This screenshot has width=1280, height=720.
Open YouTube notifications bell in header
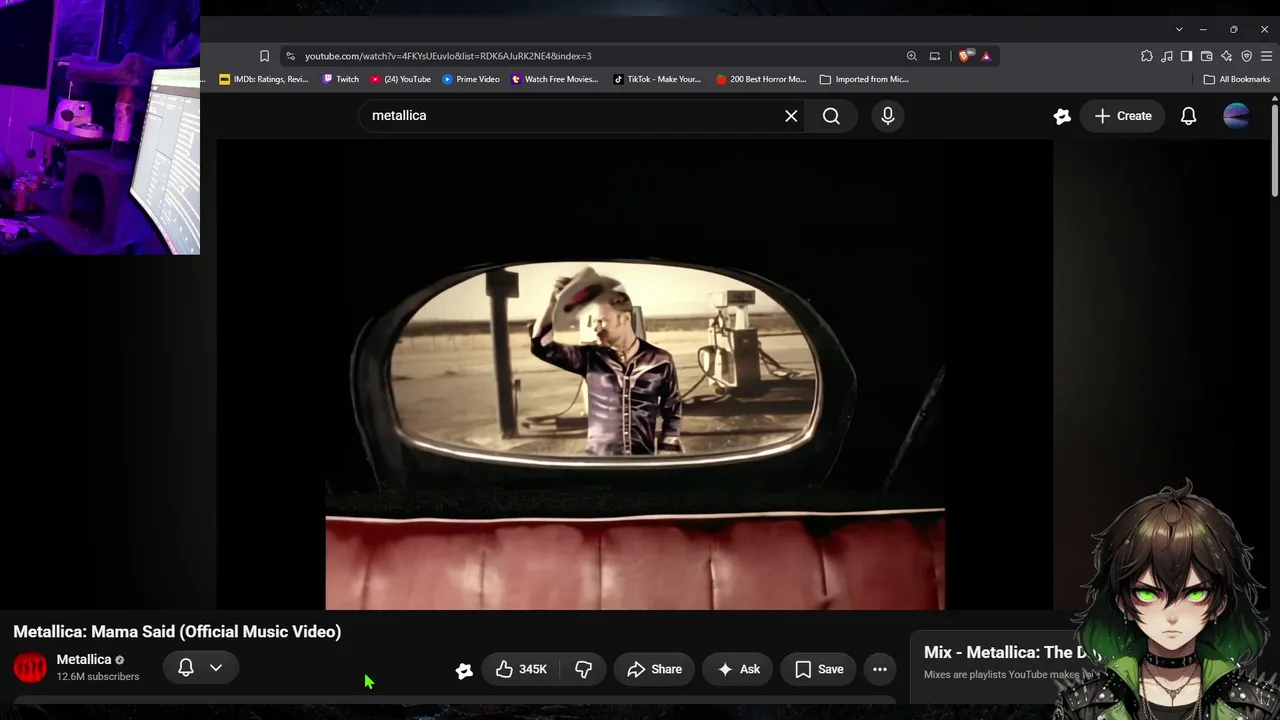click(1188, 116)
